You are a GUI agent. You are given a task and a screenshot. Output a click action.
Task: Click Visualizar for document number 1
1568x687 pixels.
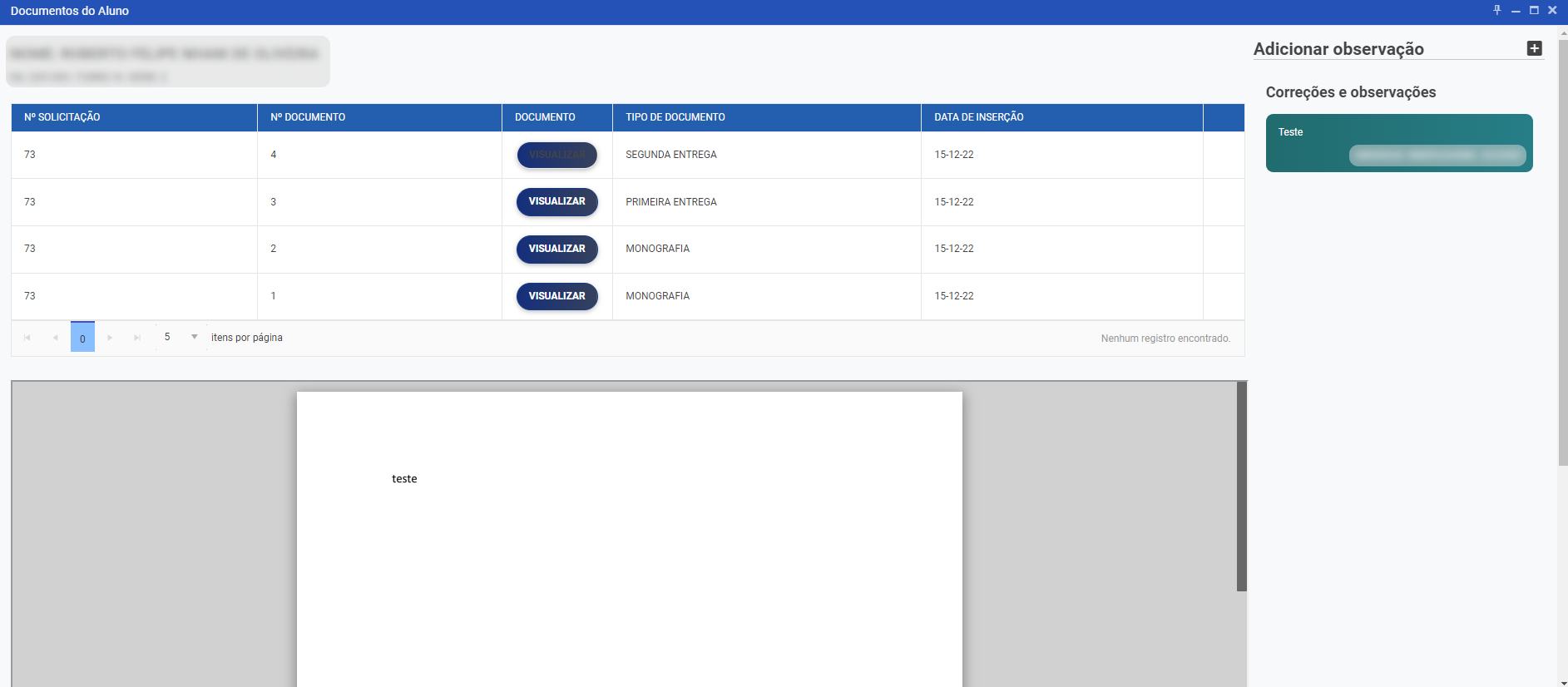[557, 296]
